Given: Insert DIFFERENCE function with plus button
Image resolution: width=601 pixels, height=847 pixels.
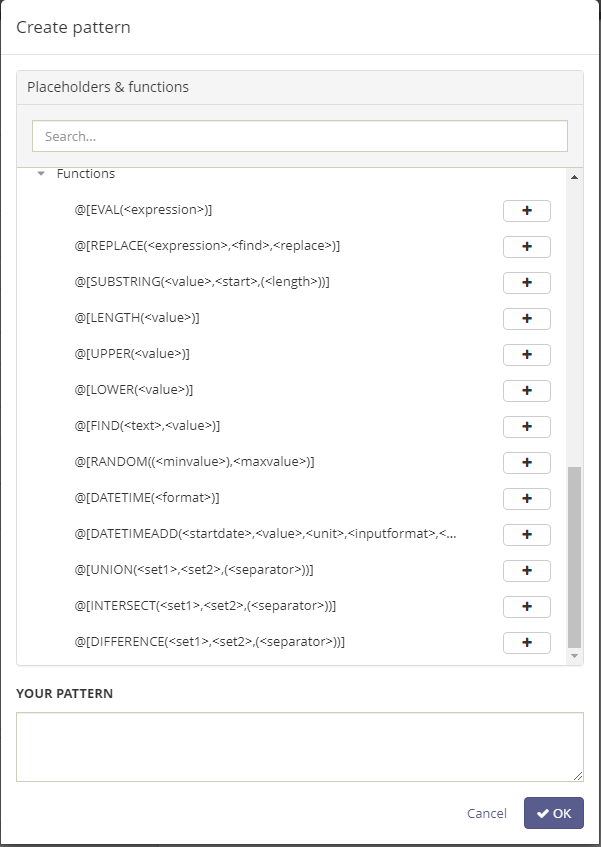Looking at the screenshot, I should click(526, 643).
